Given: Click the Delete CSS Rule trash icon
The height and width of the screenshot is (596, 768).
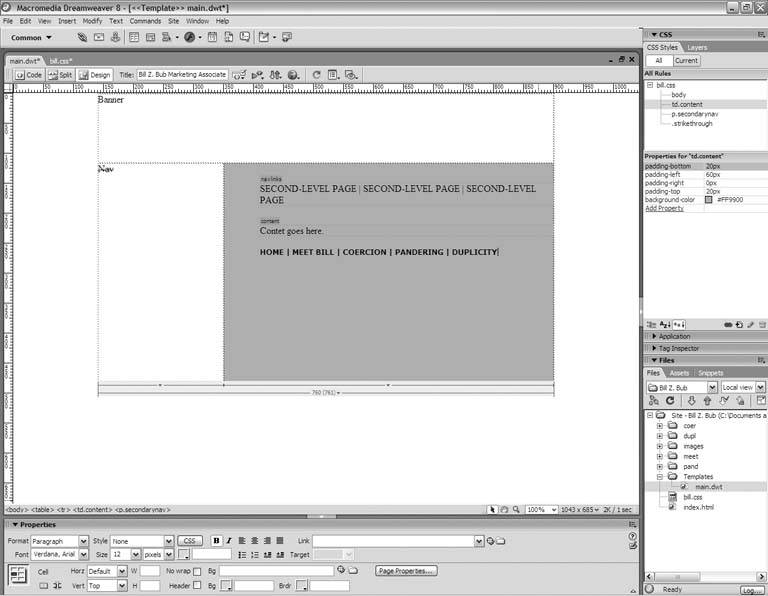Looking at the screenshot, I should (762, 325).
